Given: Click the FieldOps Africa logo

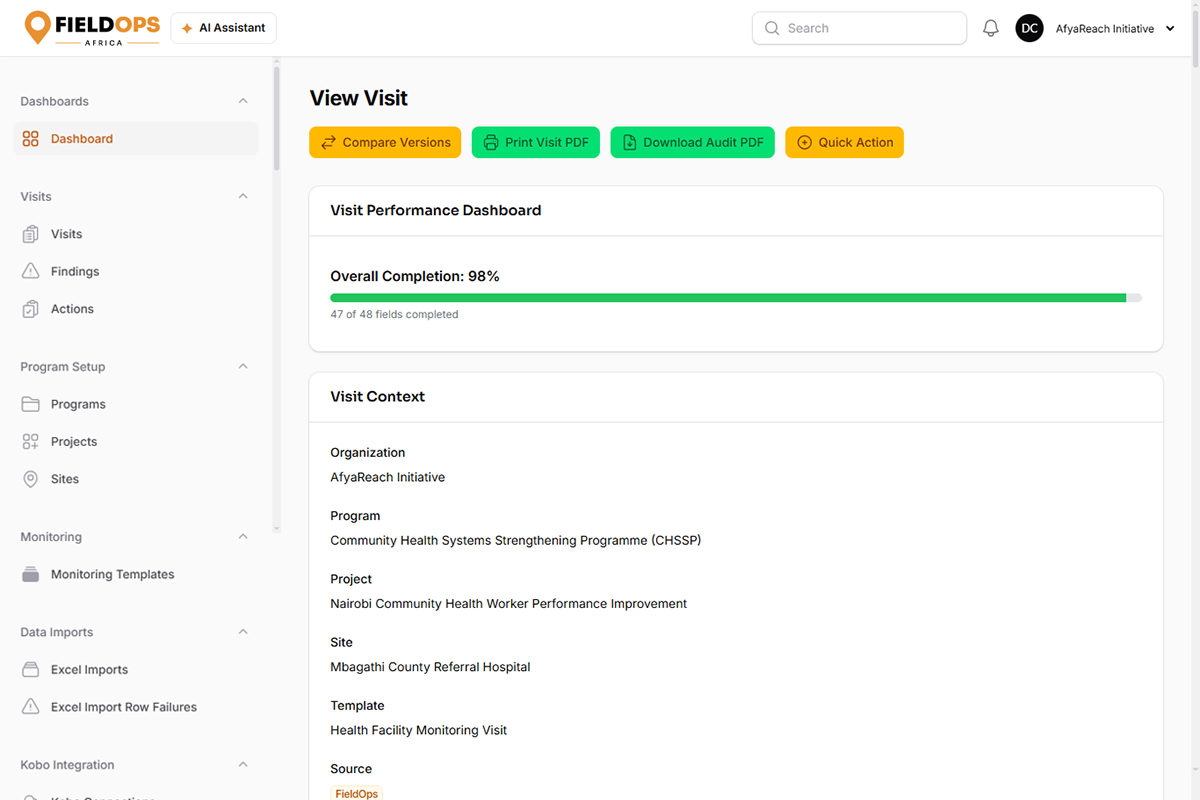Looking at the screenshot, I should tap(92, 28).
